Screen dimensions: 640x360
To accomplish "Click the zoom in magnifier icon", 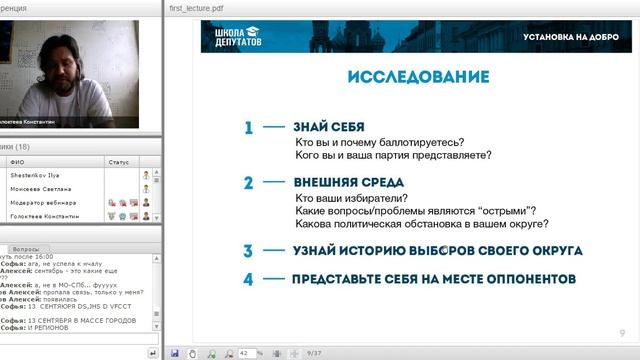I will click(x=211, y=353).
